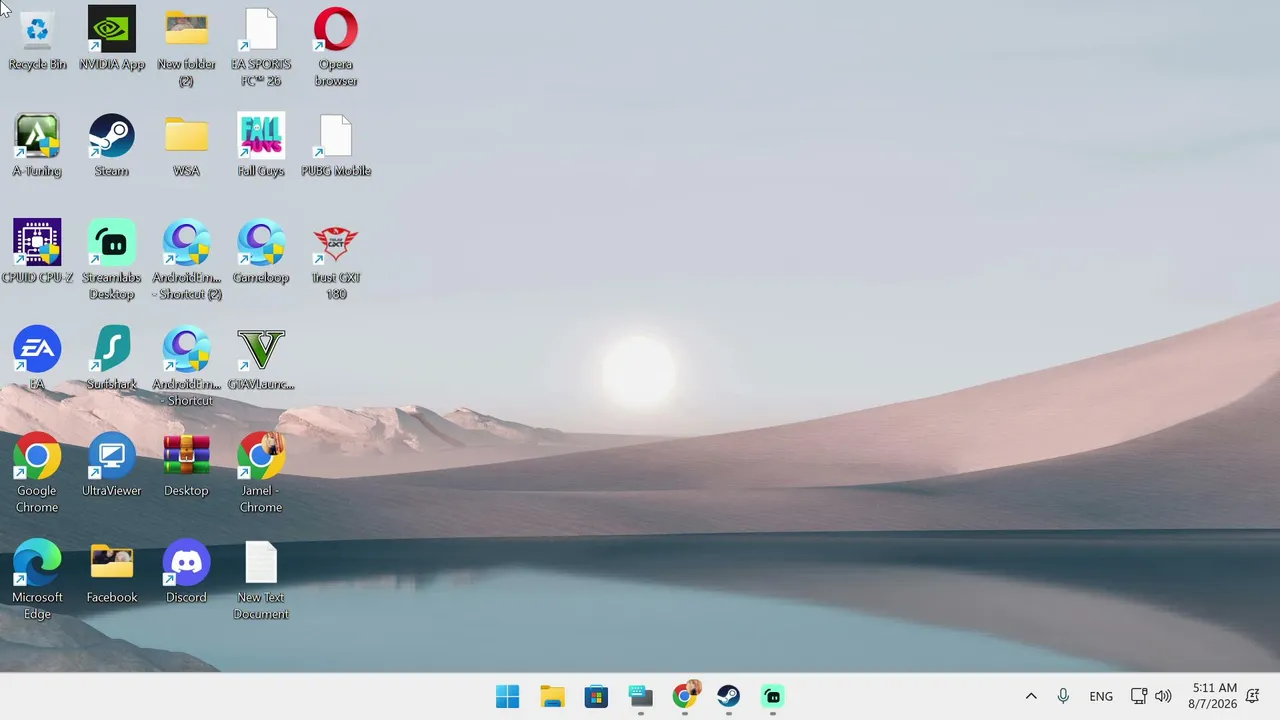The image size is (1280, 720).
Task: Select the A-Tuning desktop shortcut
Action: (37, 146)
